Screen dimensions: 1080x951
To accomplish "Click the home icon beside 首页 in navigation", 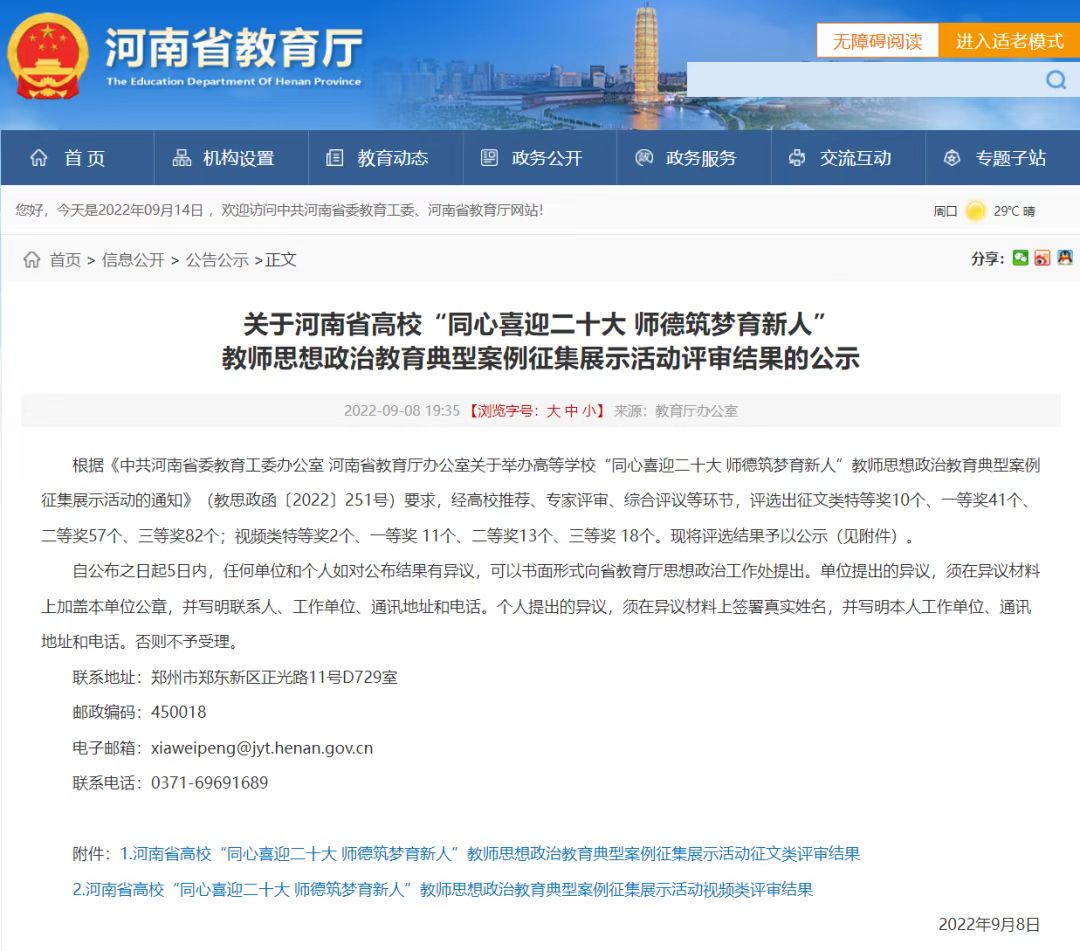I will point(39,158).
